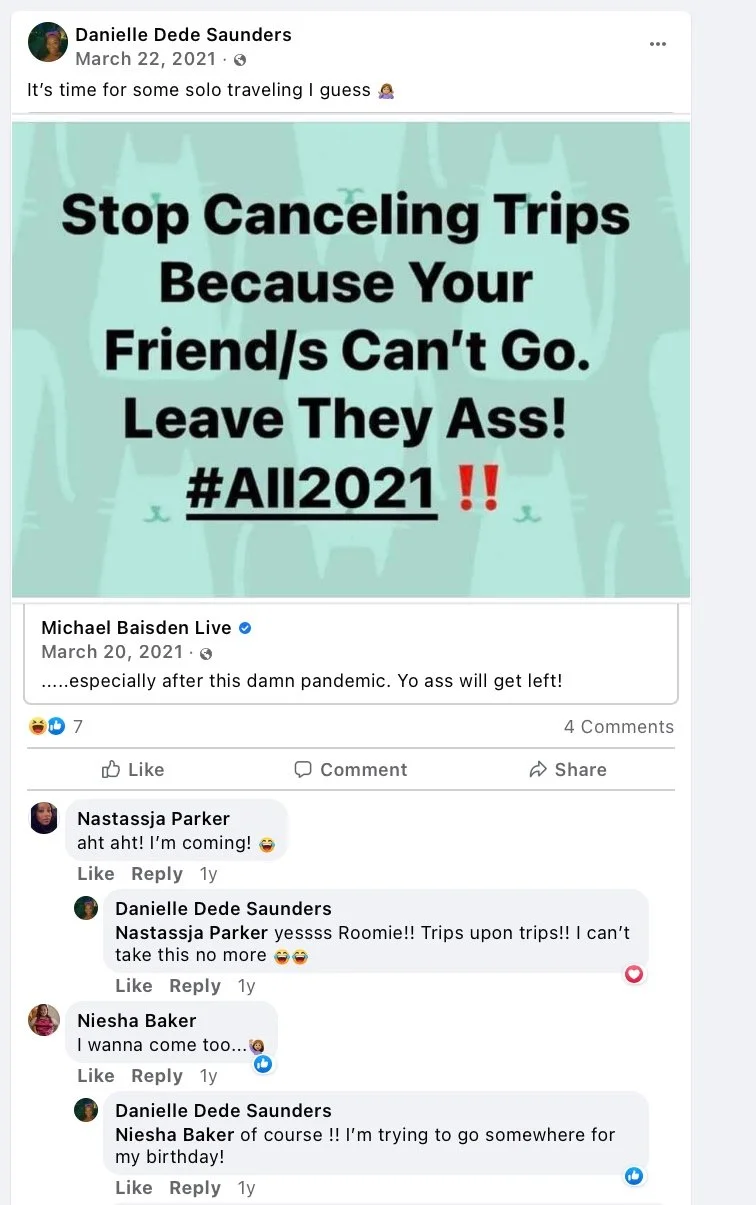Click the thumbs-up reaction on Niesha Baker's comment
756x1205 pixels.
[263, 1064]
